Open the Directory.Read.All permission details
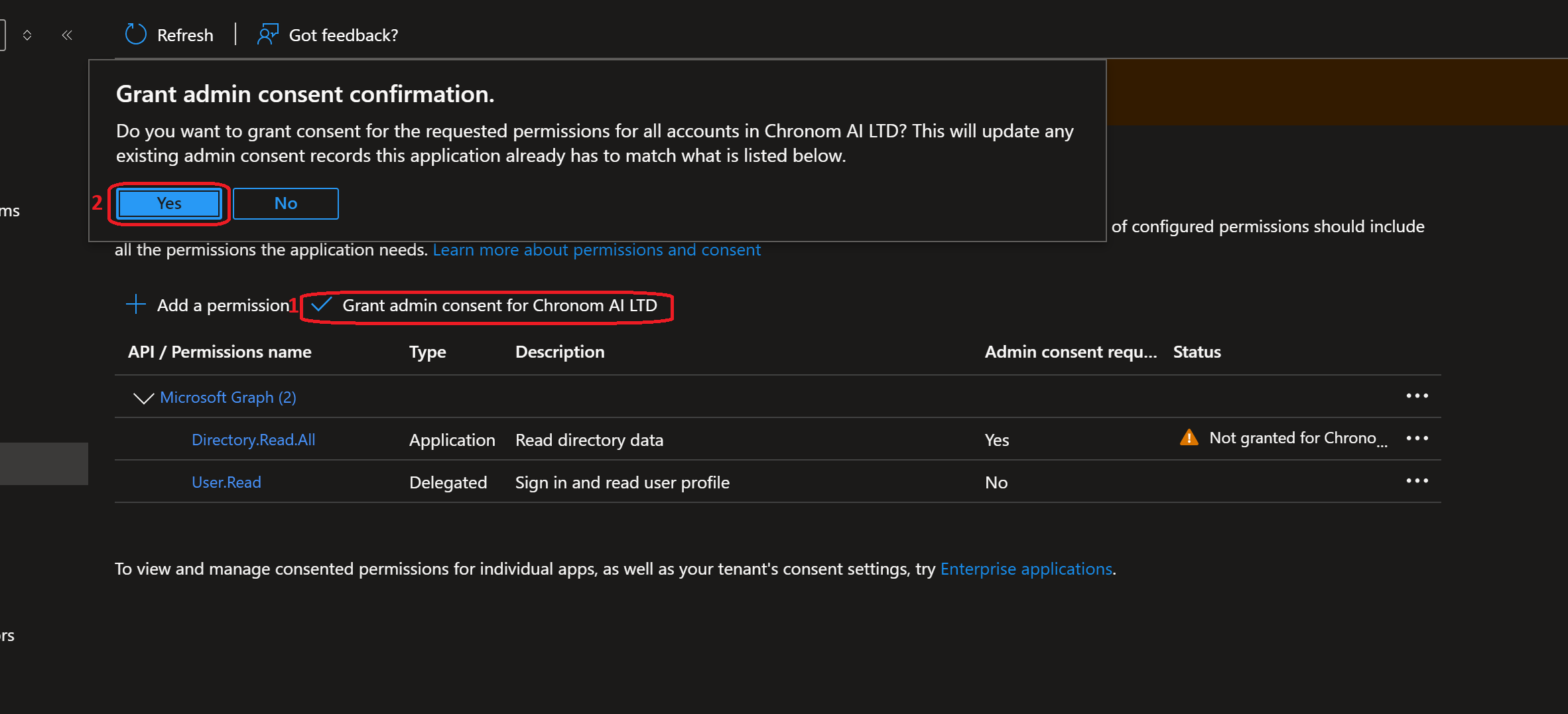The width and height of the screenshot is (1568, 714). coord(253,439)
